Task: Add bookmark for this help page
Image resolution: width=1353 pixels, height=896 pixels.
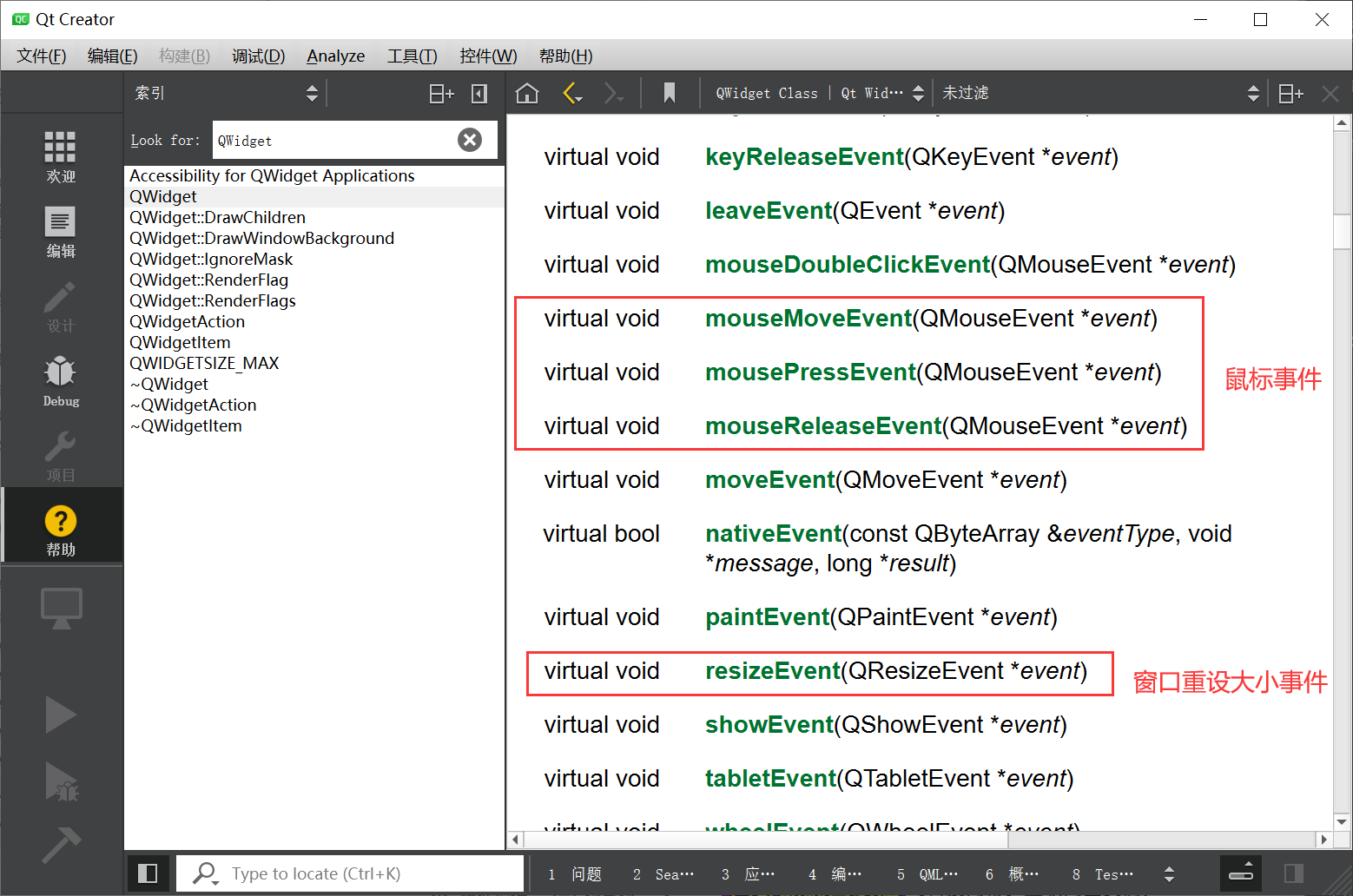Action: click(x=670, y=93)
